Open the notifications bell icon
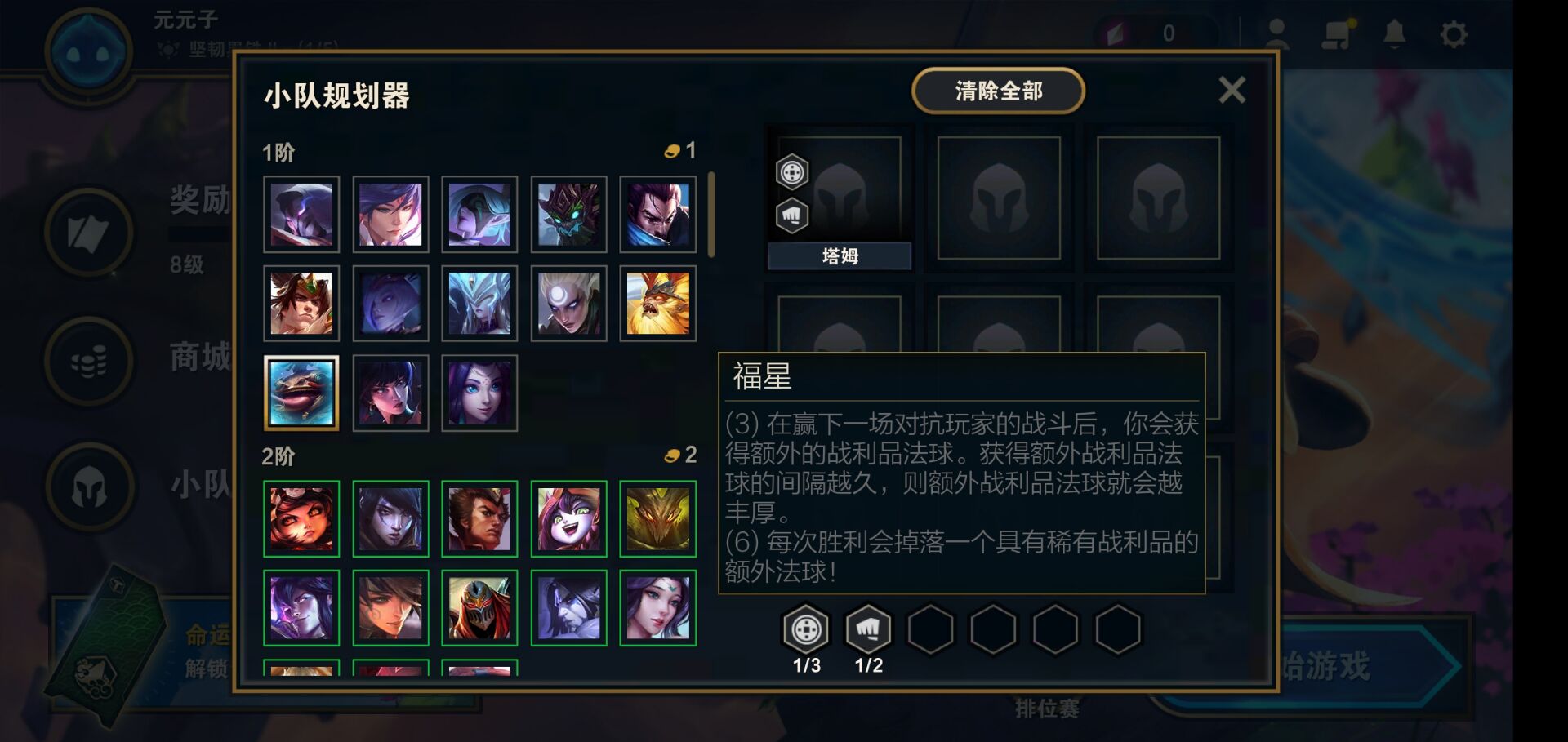Viewport: 1568px width, 742px height. point(1394,33)
